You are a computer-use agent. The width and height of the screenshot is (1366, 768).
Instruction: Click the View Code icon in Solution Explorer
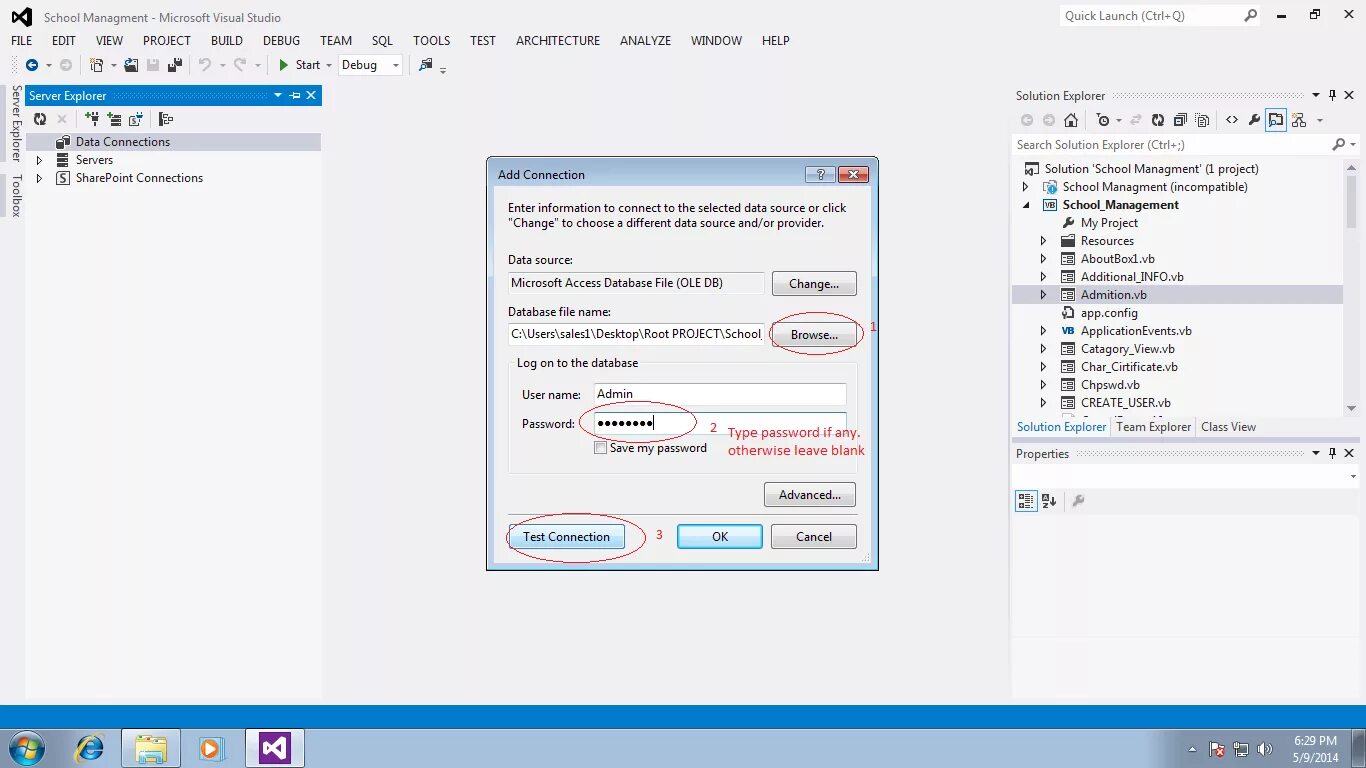[x=1232, y=120]
